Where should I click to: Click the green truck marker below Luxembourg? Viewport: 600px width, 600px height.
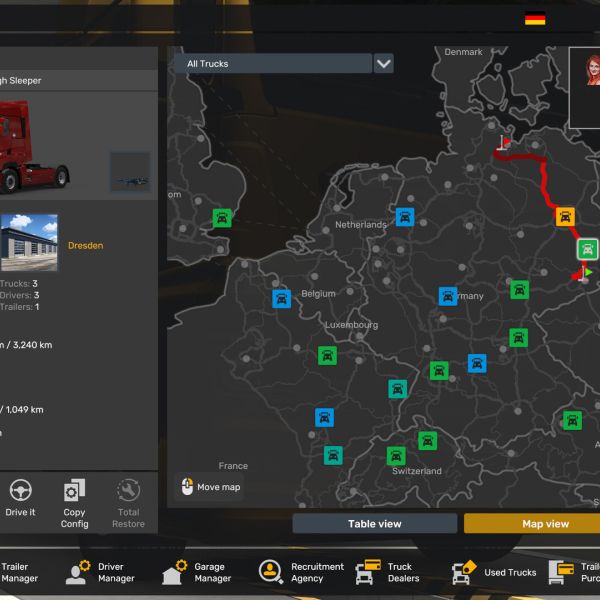pyautogui.click(x=327, y=355)
